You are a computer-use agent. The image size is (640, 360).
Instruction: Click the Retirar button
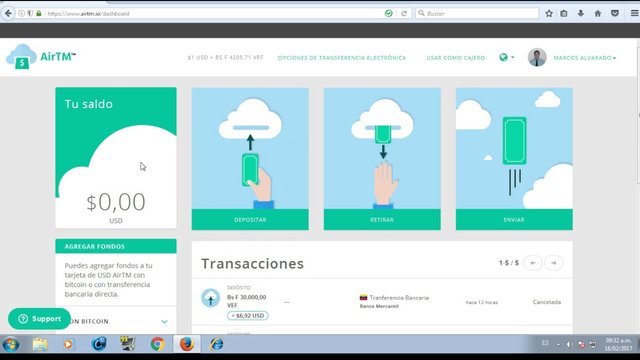click(x=382, y=220)
